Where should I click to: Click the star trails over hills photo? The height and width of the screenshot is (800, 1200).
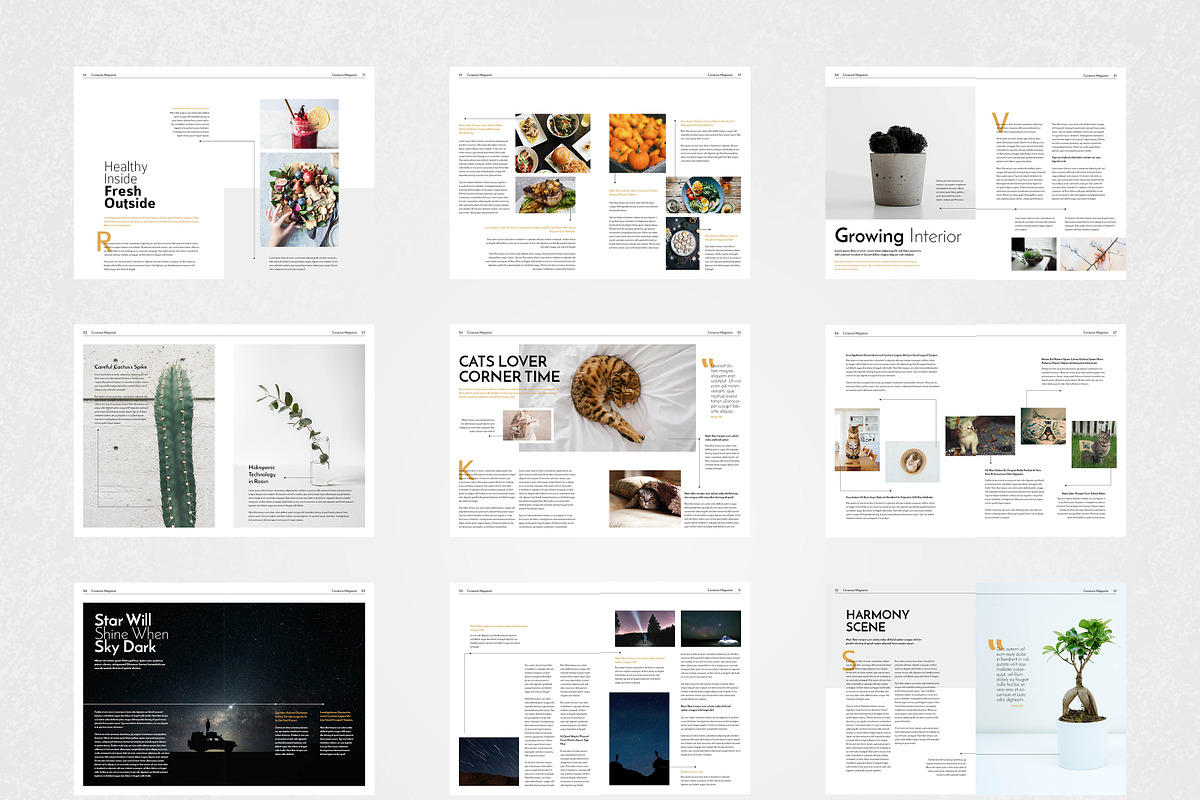pos(487,762)
